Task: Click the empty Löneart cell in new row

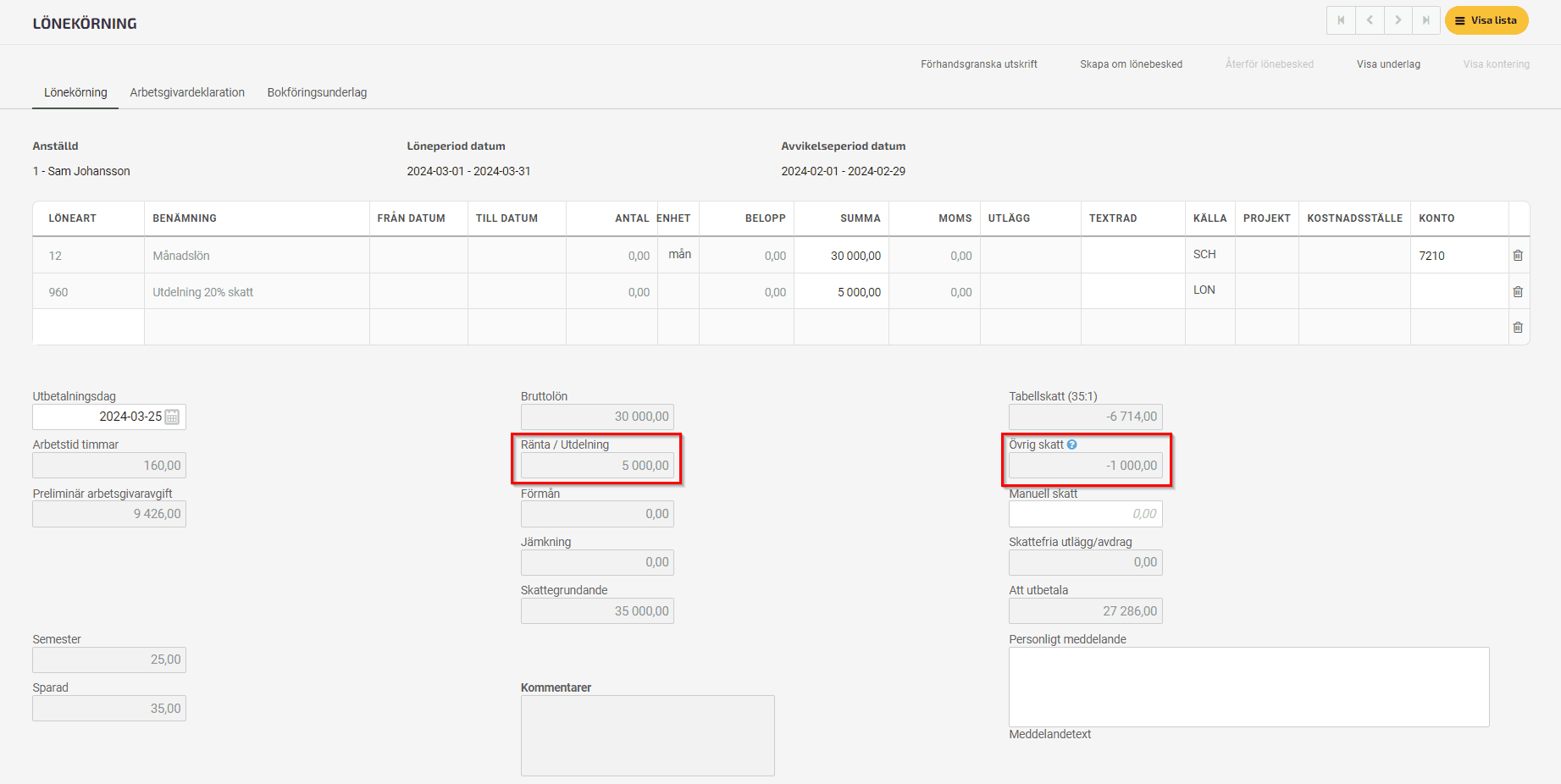Action: click(x=88, y=327)
